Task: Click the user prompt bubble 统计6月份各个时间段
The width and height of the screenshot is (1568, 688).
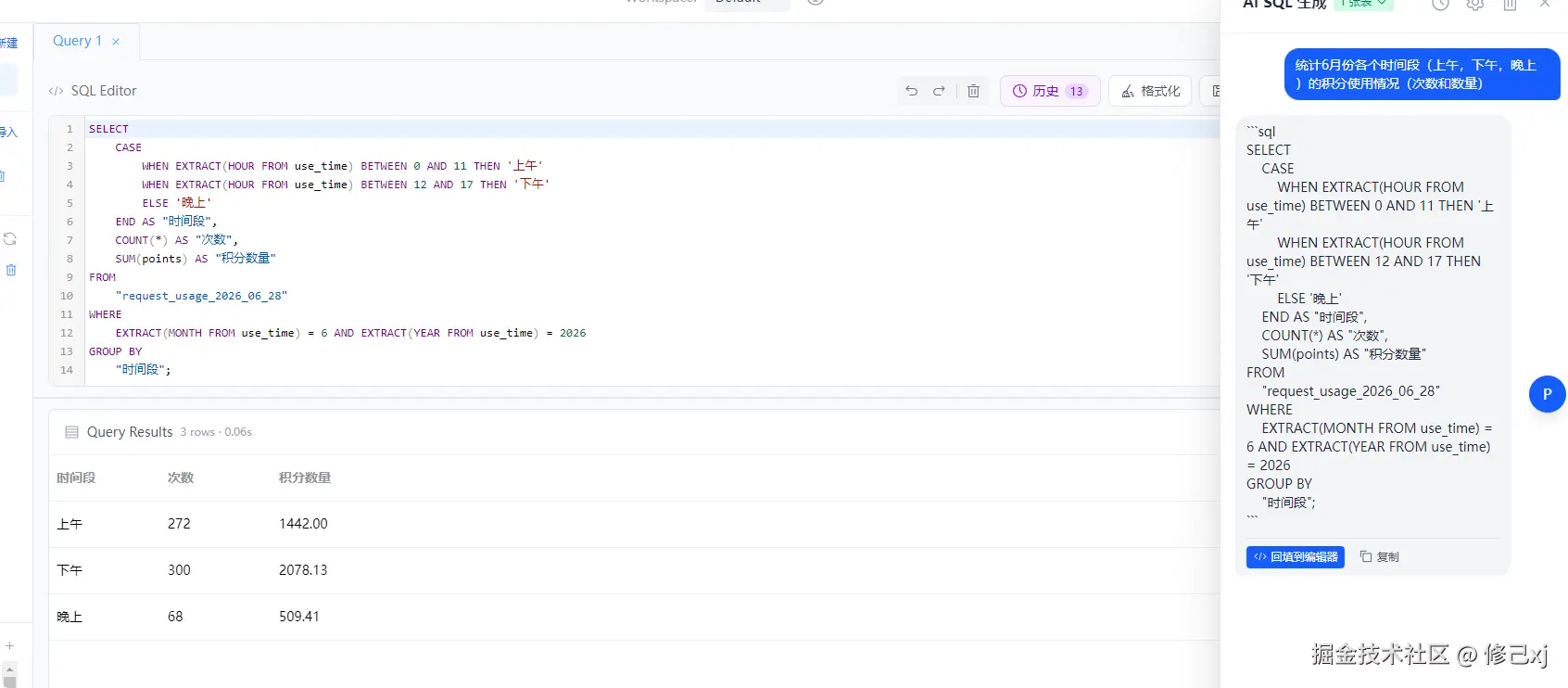Action: pyautogui.click(x=1423, y=74)
